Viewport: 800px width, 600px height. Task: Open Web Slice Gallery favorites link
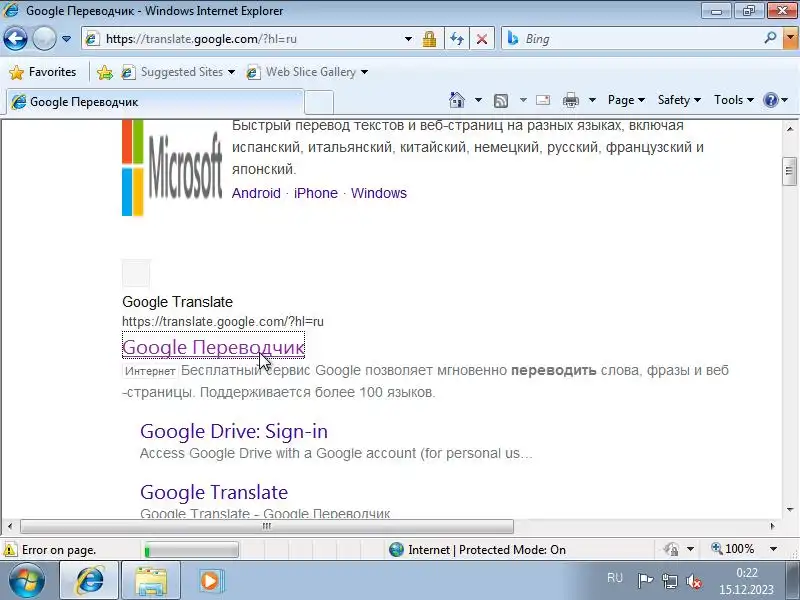(307, 72)
